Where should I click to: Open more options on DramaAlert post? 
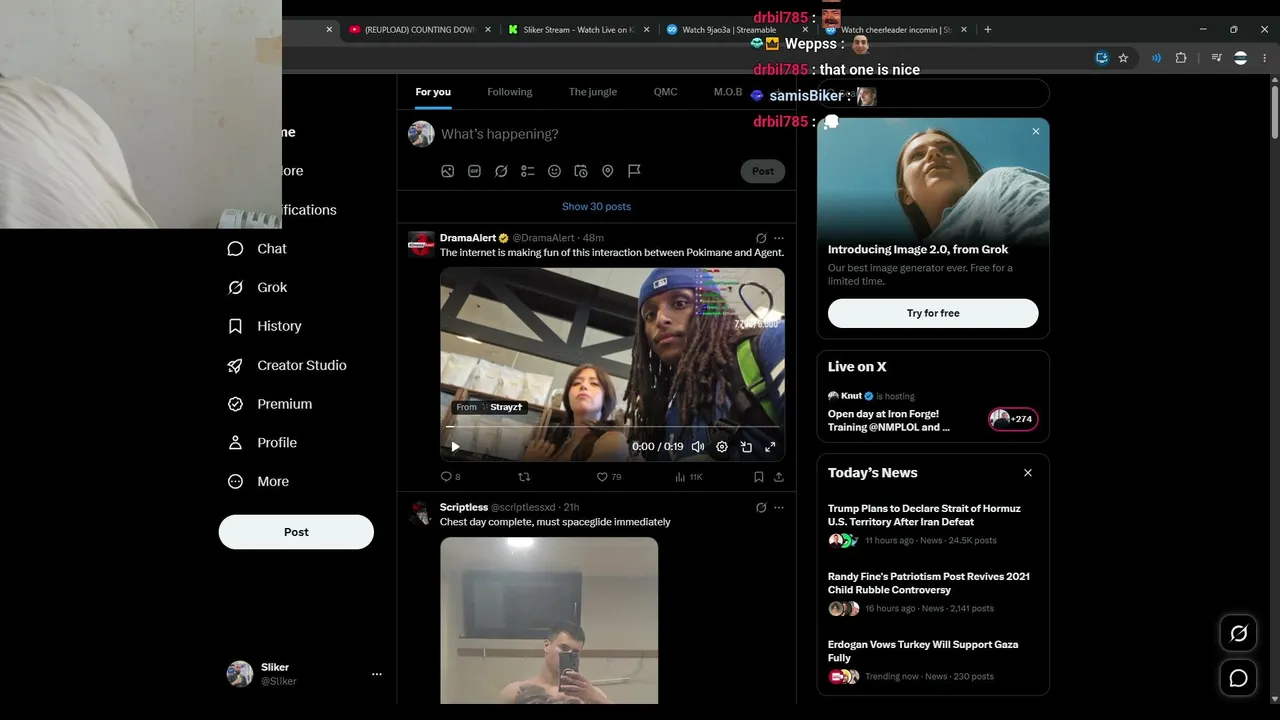coord(779,238)
